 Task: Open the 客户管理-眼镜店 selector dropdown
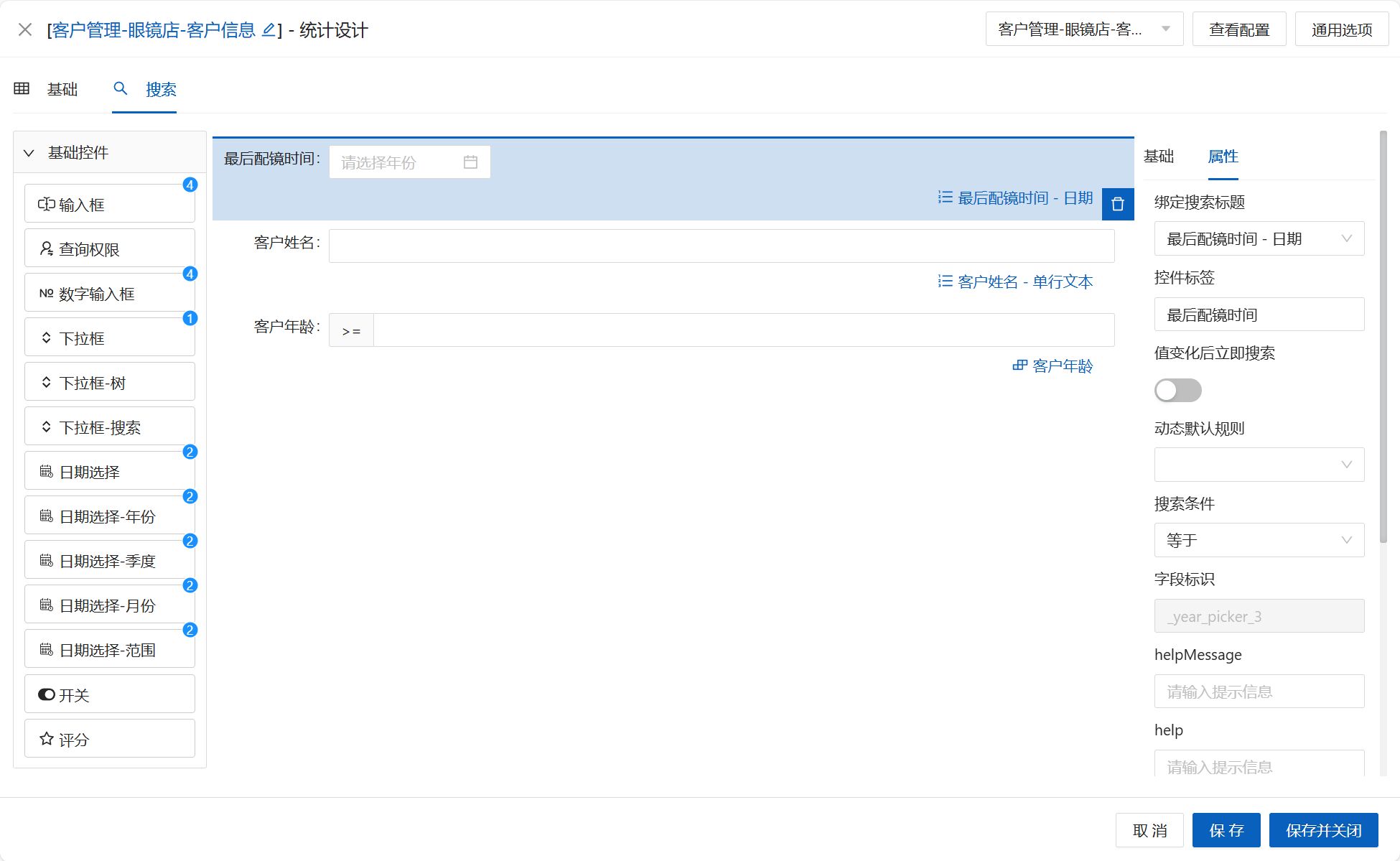tap(1084, 29)
